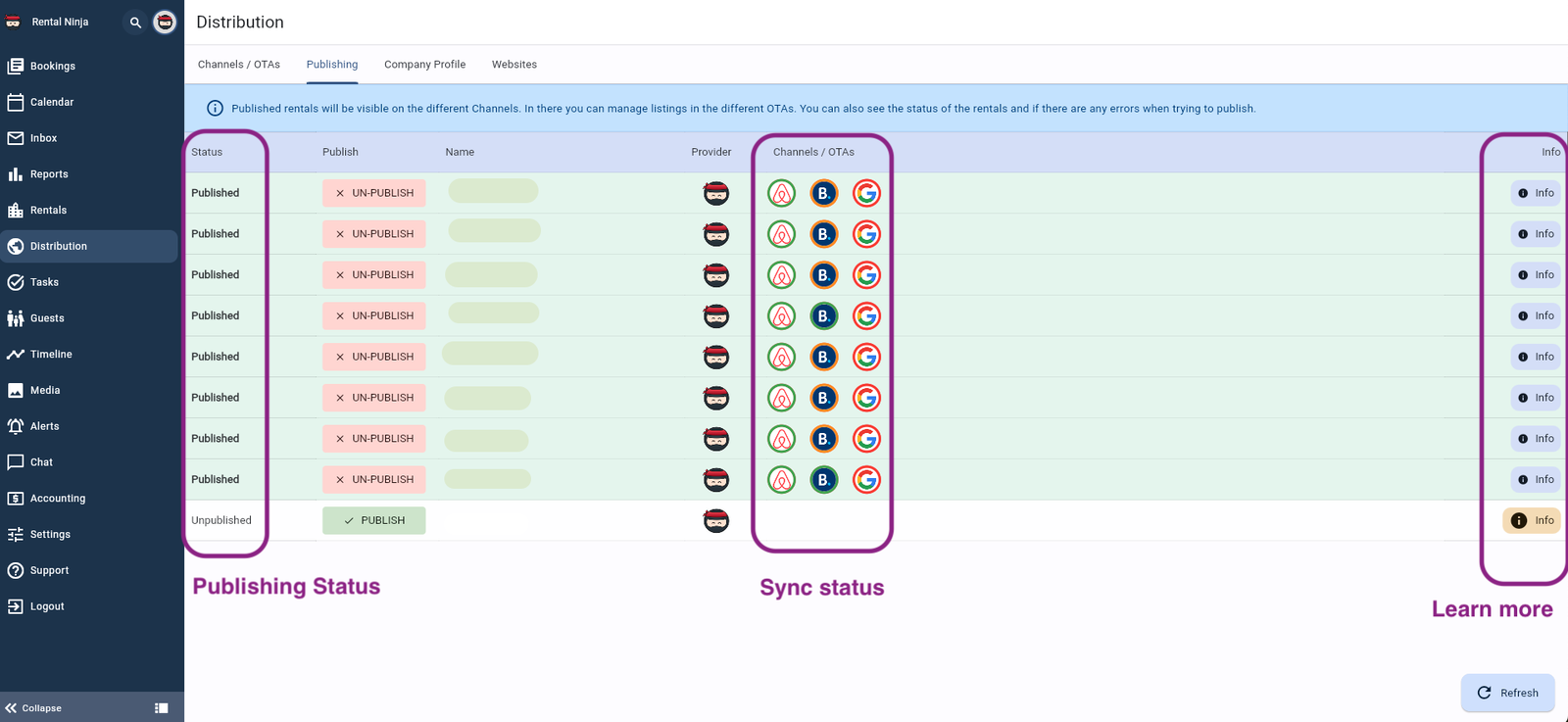
Task: Click green Booking.com icon in eighth row
Action: [824, 479]
